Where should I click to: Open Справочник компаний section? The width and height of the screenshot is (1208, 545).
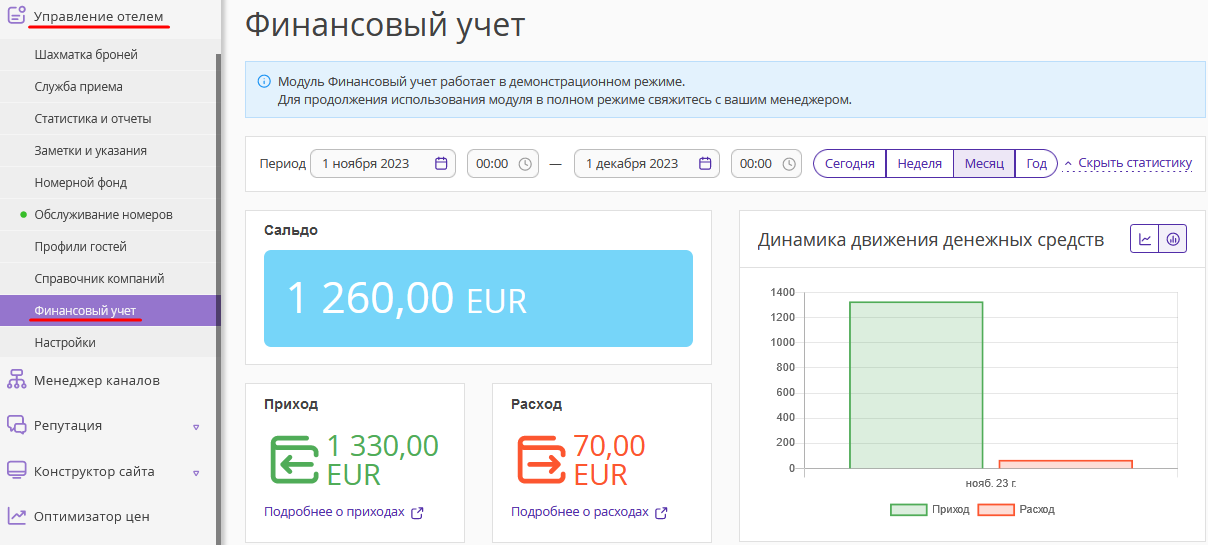108,279
